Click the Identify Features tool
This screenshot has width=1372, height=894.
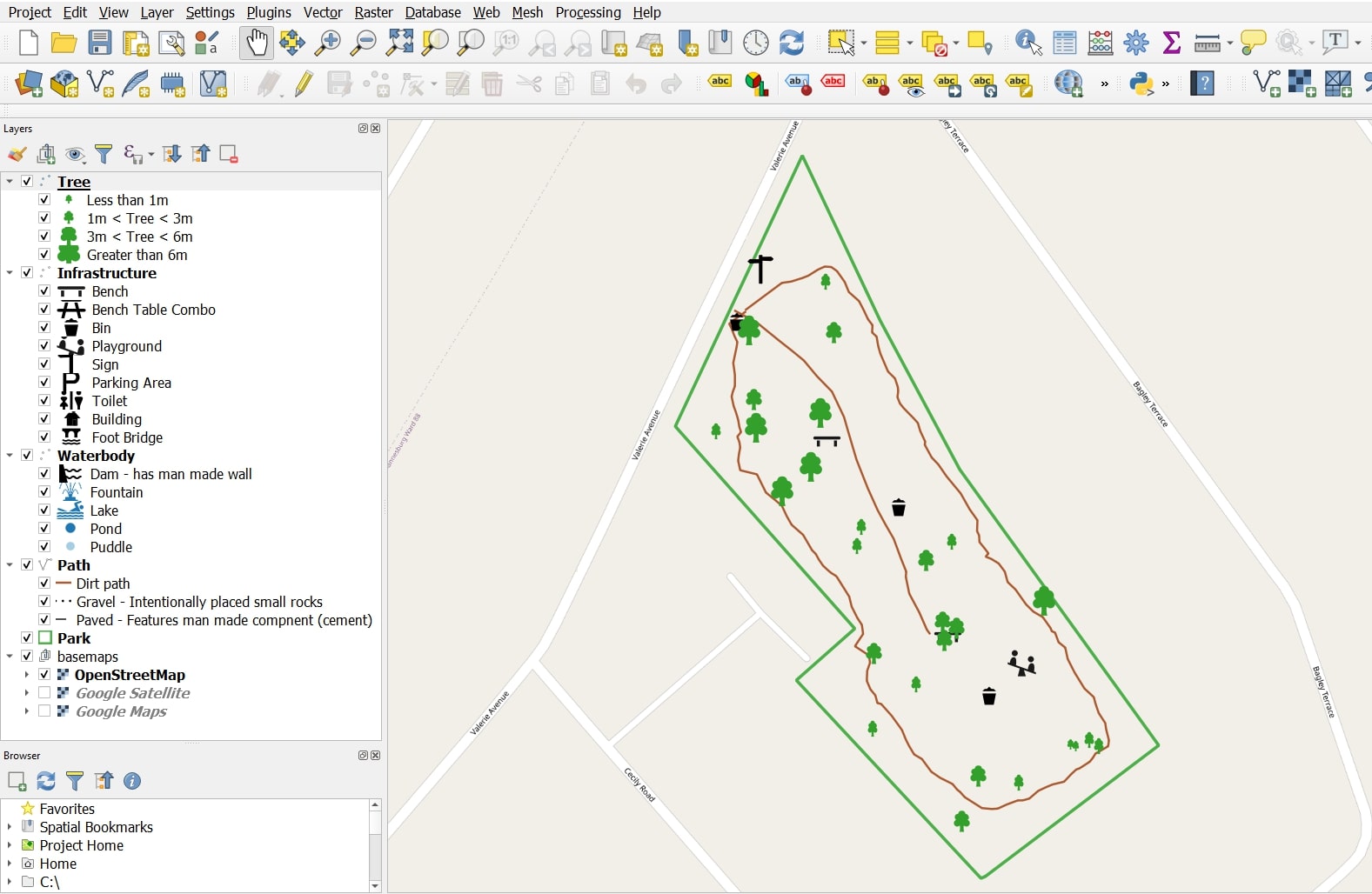pos(1027,43)
